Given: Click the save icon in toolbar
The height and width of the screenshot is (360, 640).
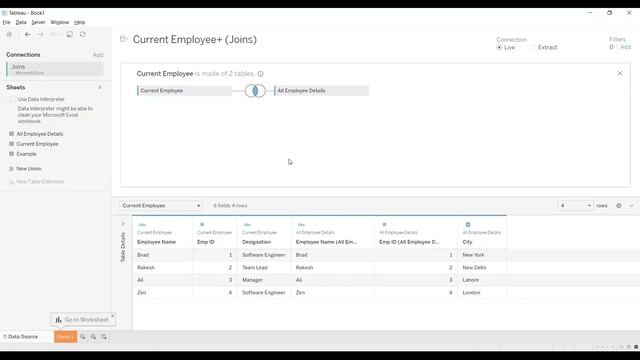Looking at the screenshot, I should point(70,34).
